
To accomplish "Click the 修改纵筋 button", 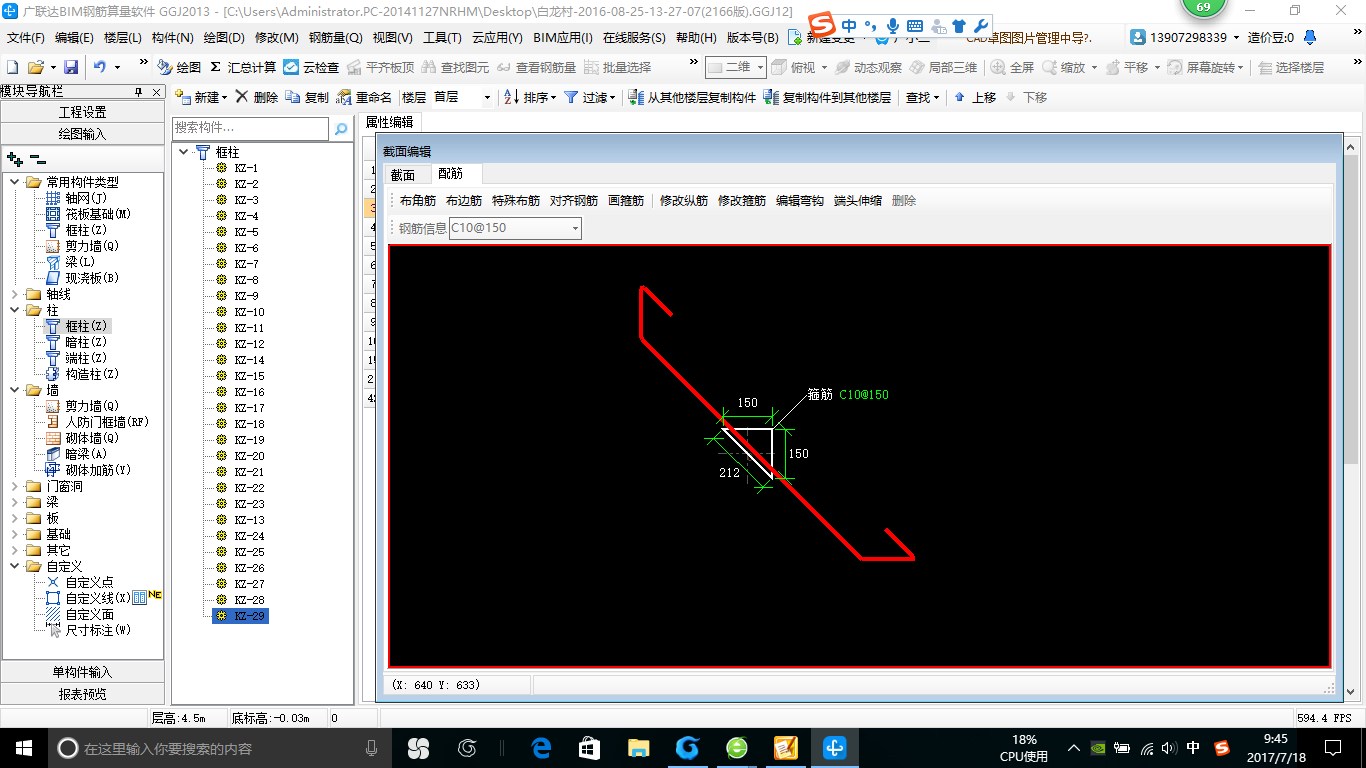I will [x=684, y=201].
